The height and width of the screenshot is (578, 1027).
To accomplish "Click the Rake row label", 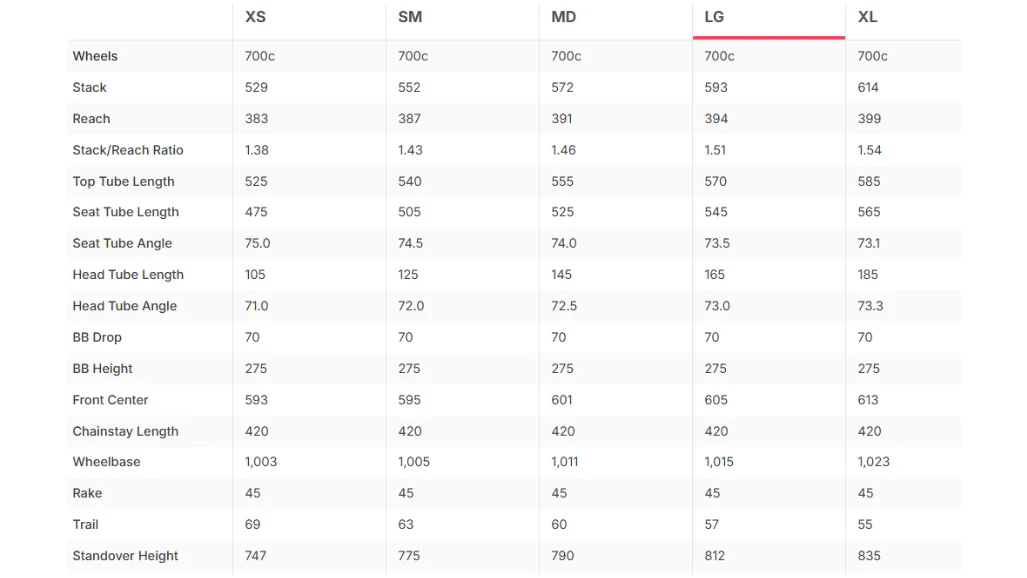I will pyautogui.click(x=87, y=493).
